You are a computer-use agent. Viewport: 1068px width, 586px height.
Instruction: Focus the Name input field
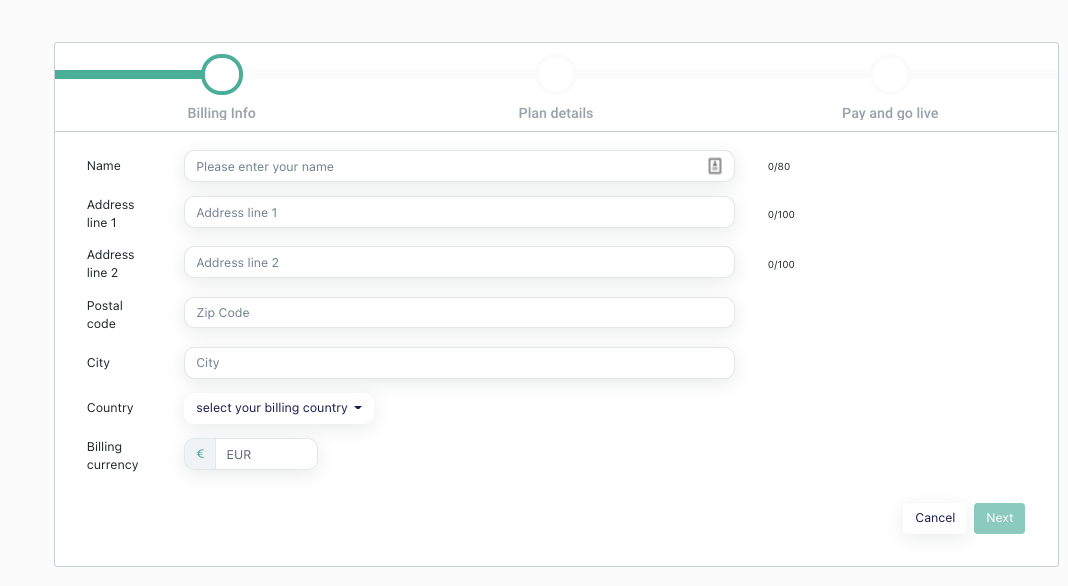(x=459, y=166)
